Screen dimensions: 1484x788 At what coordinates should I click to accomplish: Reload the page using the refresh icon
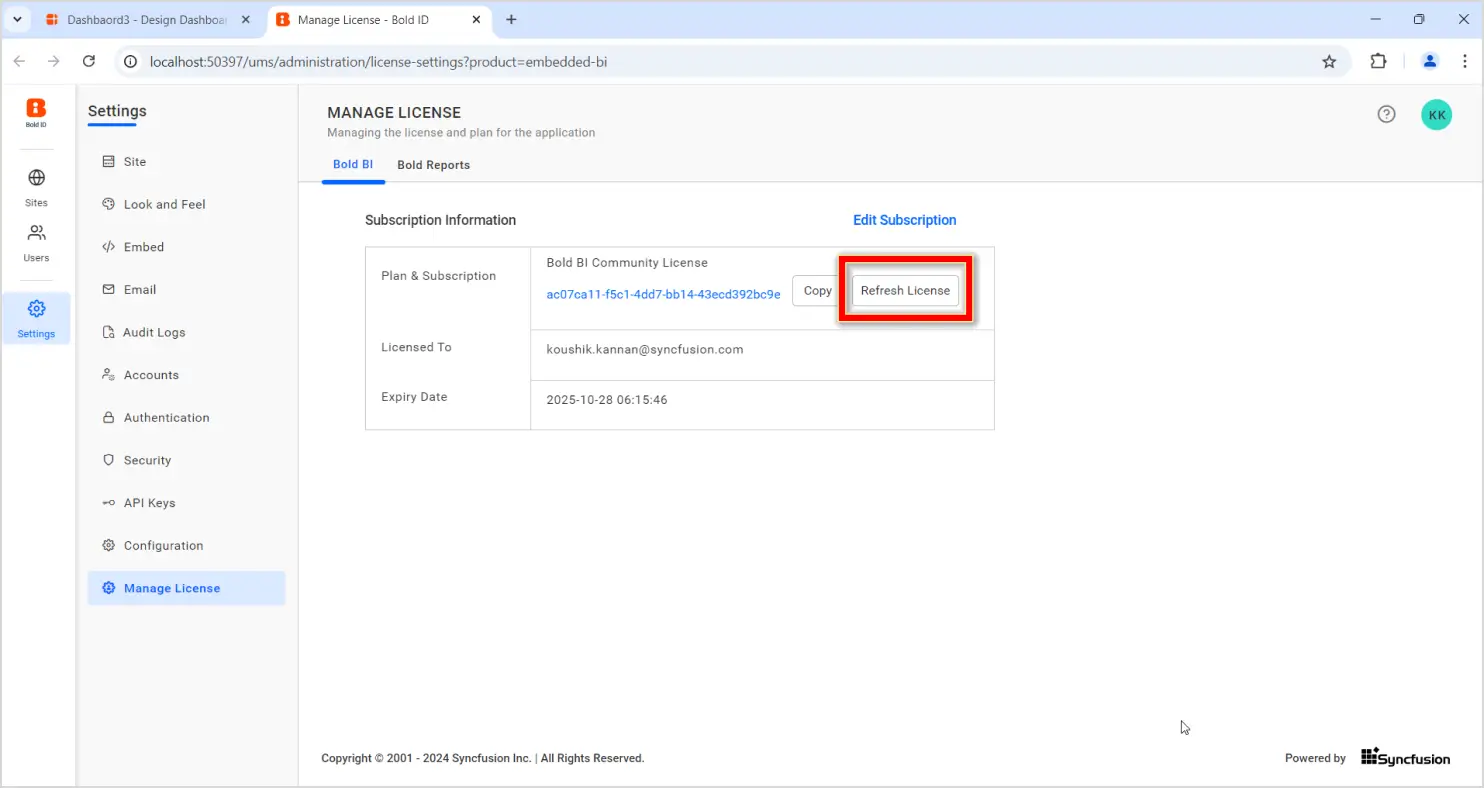89,62
